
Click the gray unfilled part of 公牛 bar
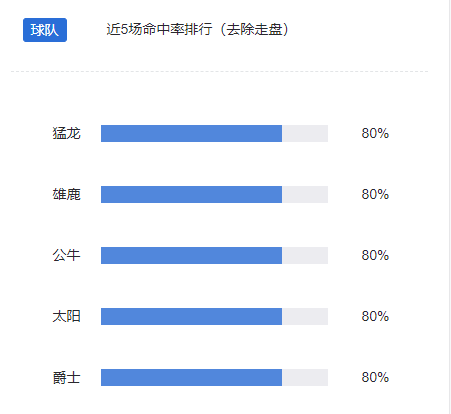[305, 255]
